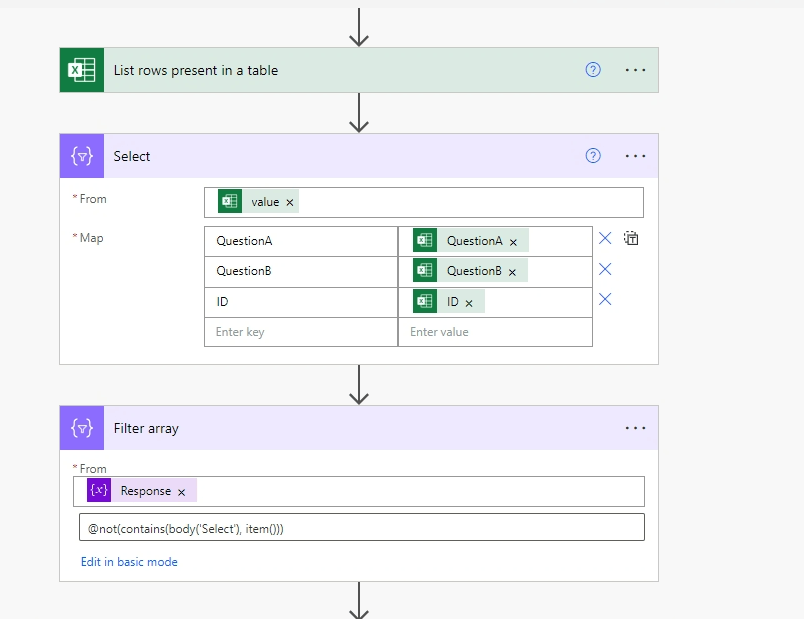Click the QuestionA value token
The image size is (804, 619).
[x=471, y=241]
